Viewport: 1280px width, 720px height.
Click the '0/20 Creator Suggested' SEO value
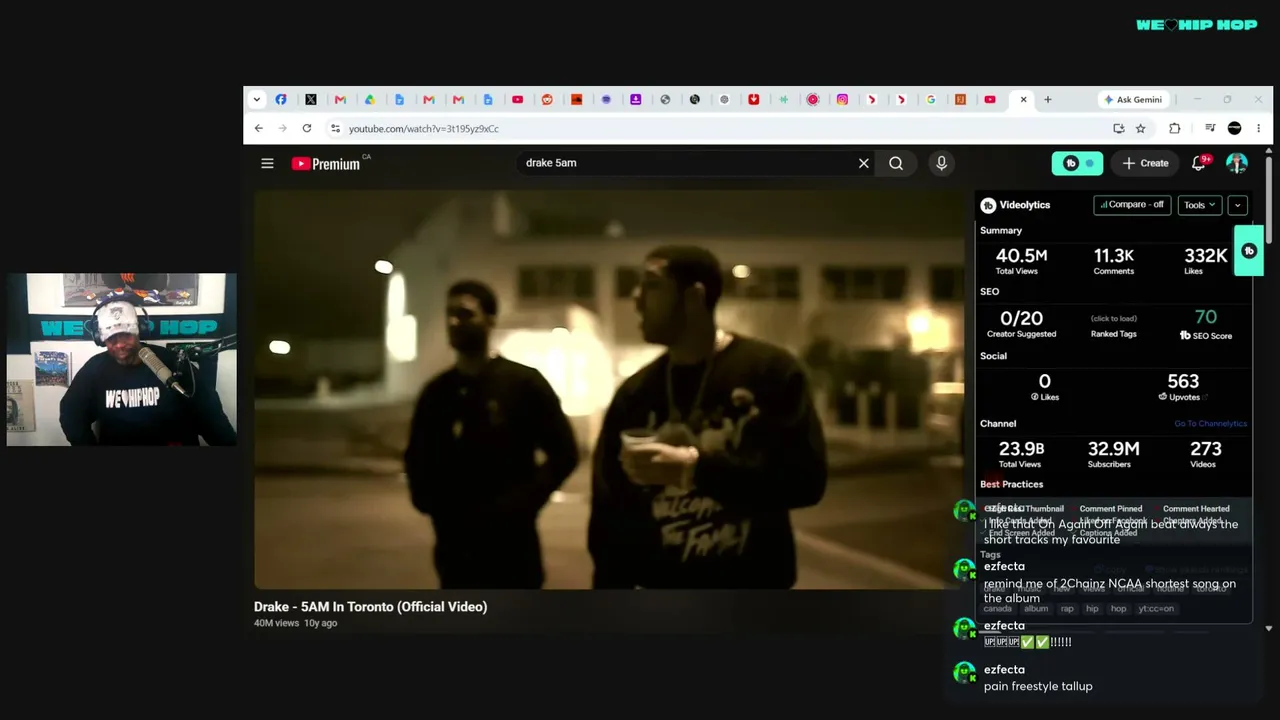pyautogui.click(x=1021, y=324)
